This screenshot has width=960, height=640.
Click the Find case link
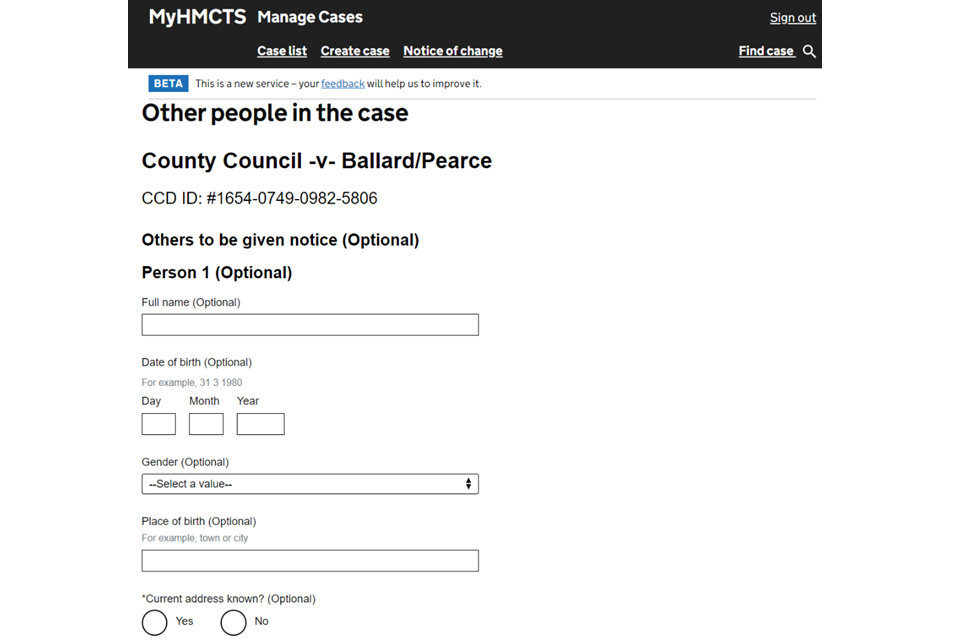pyautogui.click(x=766, y=51)
